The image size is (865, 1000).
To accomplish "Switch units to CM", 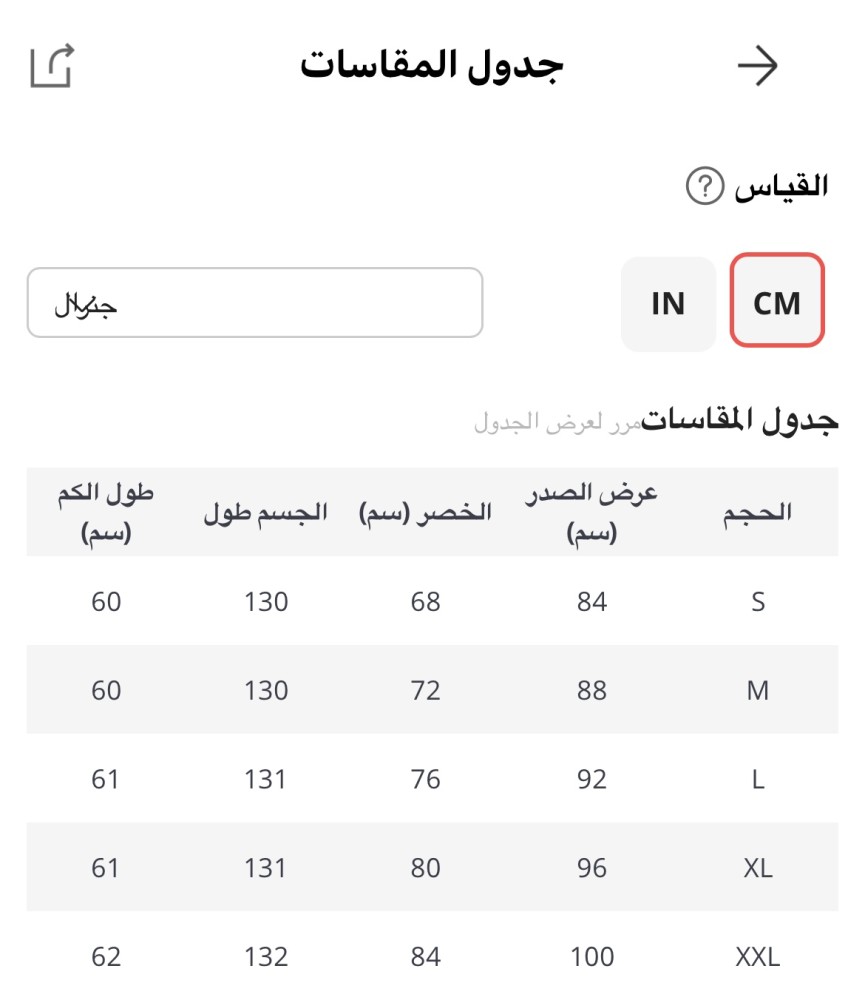I will click(777, 301).
